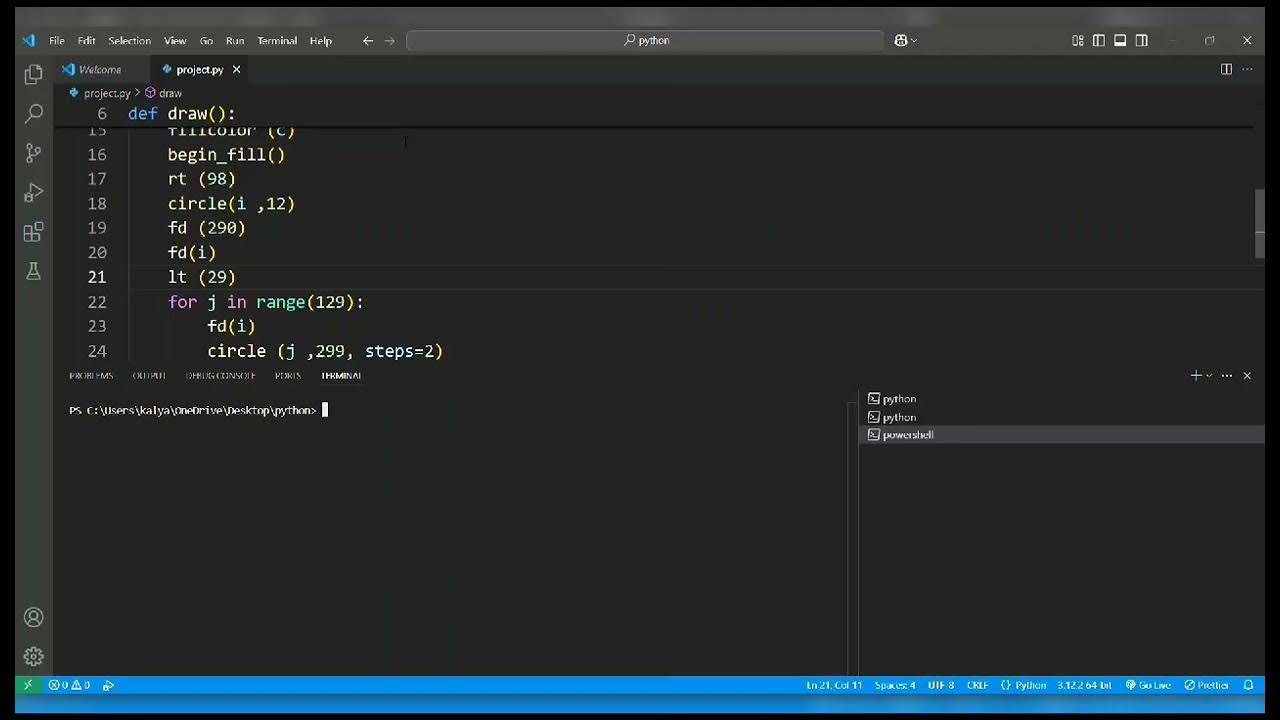The height and width of the screenshot is (720, 1280).
Task: Add a new terminal with plus icon
Action: [x=1195, y=375]
